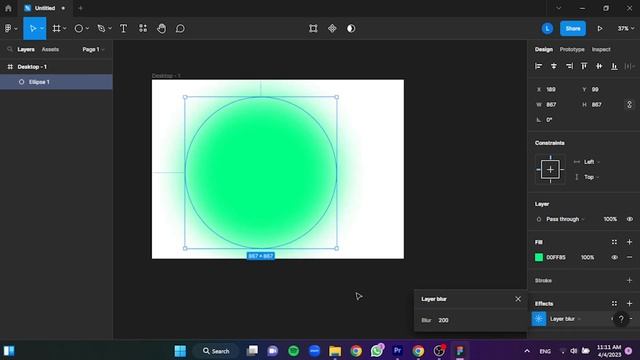Open the 37% zoom dropdown

(626, 29)
